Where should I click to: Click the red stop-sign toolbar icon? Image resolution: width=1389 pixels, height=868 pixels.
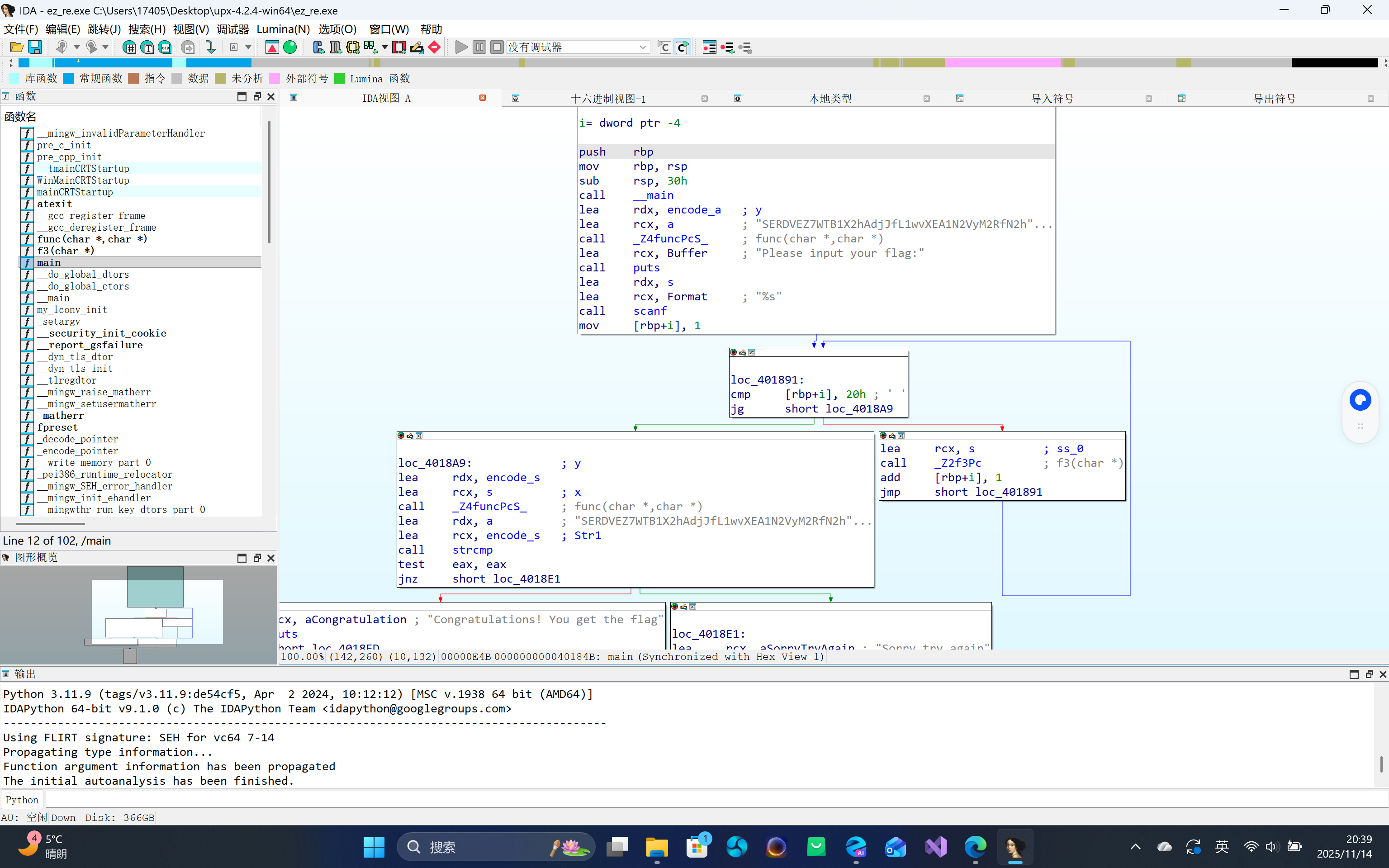[435, 47]
